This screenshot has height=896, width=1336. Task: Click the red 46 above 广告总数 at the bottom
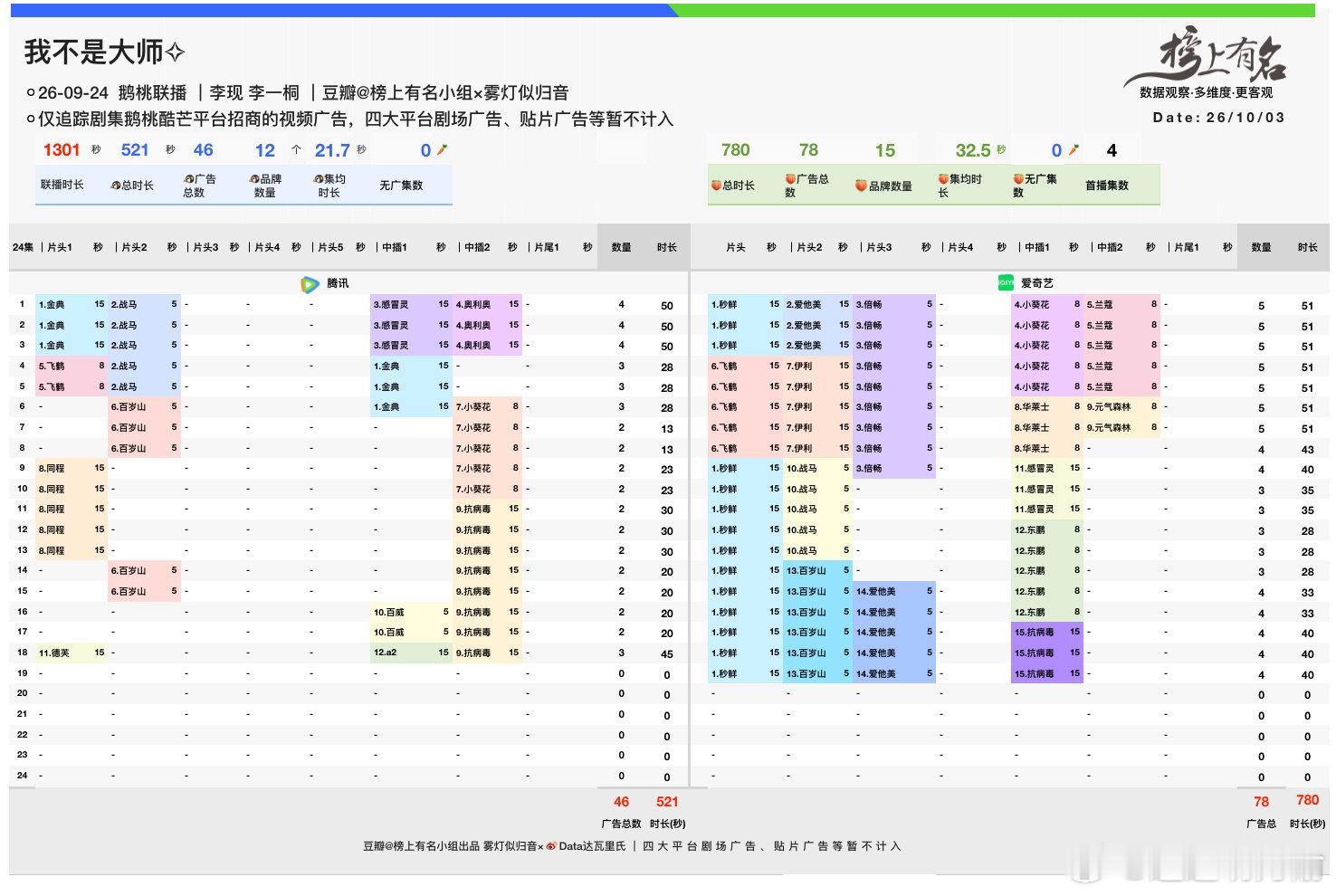621,802
